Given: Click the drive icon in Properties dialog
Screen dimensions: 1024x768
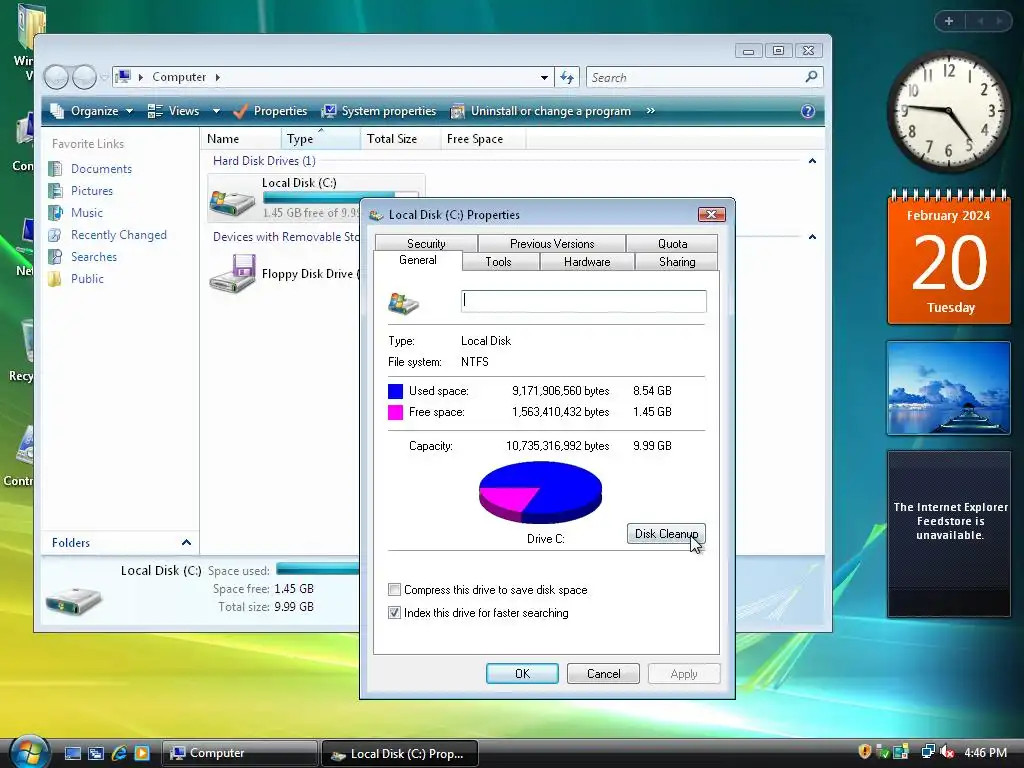Looking at the screenshot, I should 404,303.
